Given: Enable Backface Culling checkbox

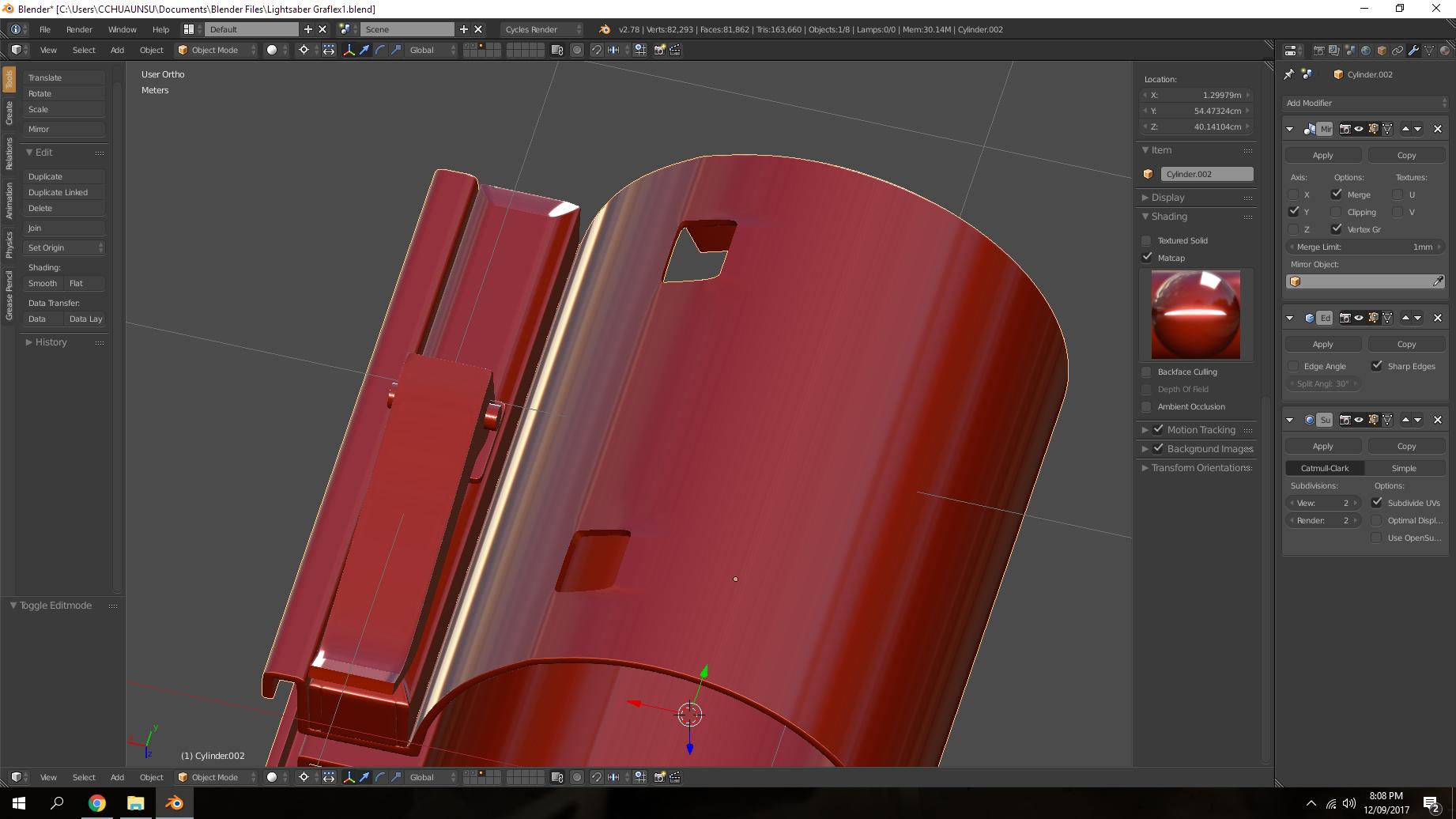Looking at the screenshot, I should coord(1147,372).
